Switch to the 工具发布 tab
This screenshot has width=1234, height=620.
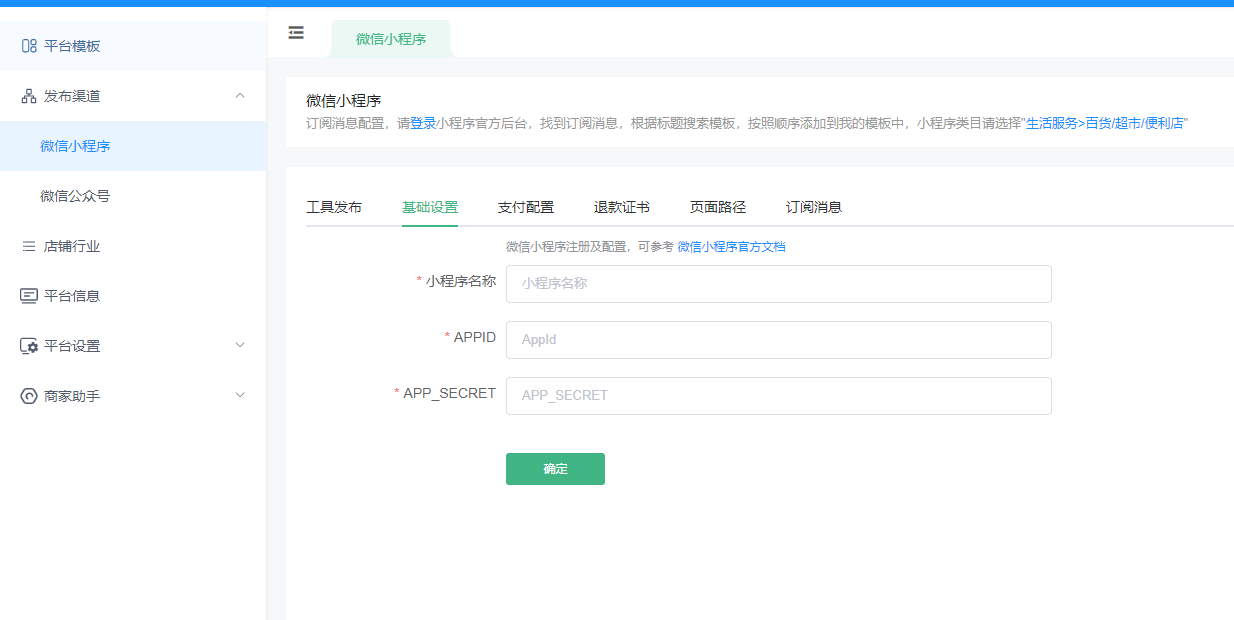[x=334, y=207]
